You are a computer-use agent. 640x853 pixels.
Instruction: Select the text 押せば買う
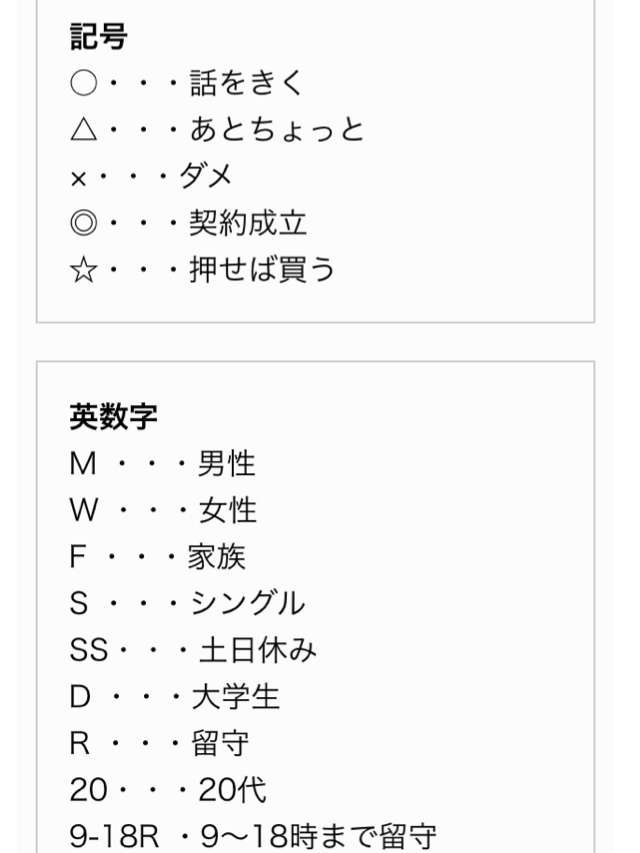point(262,270)
